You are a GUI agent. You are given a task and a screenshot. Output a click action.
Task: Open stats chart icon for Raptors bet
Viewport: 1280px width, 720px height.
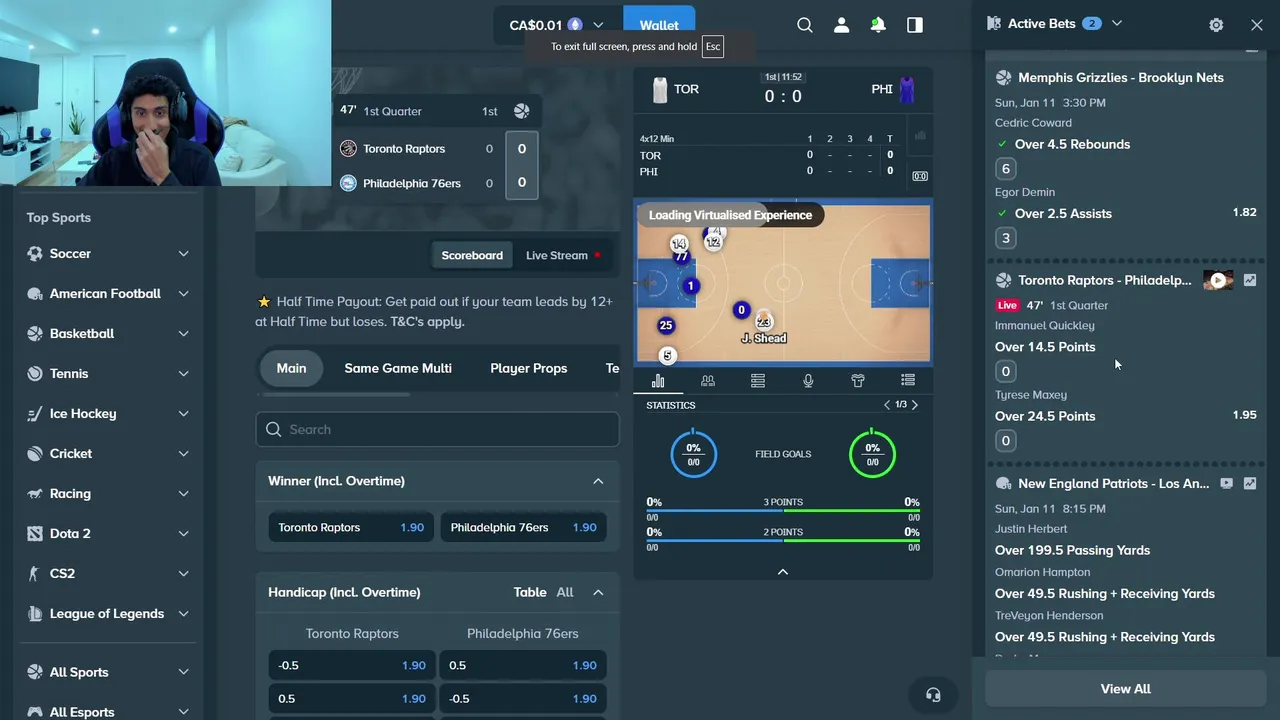[1249, 281]
